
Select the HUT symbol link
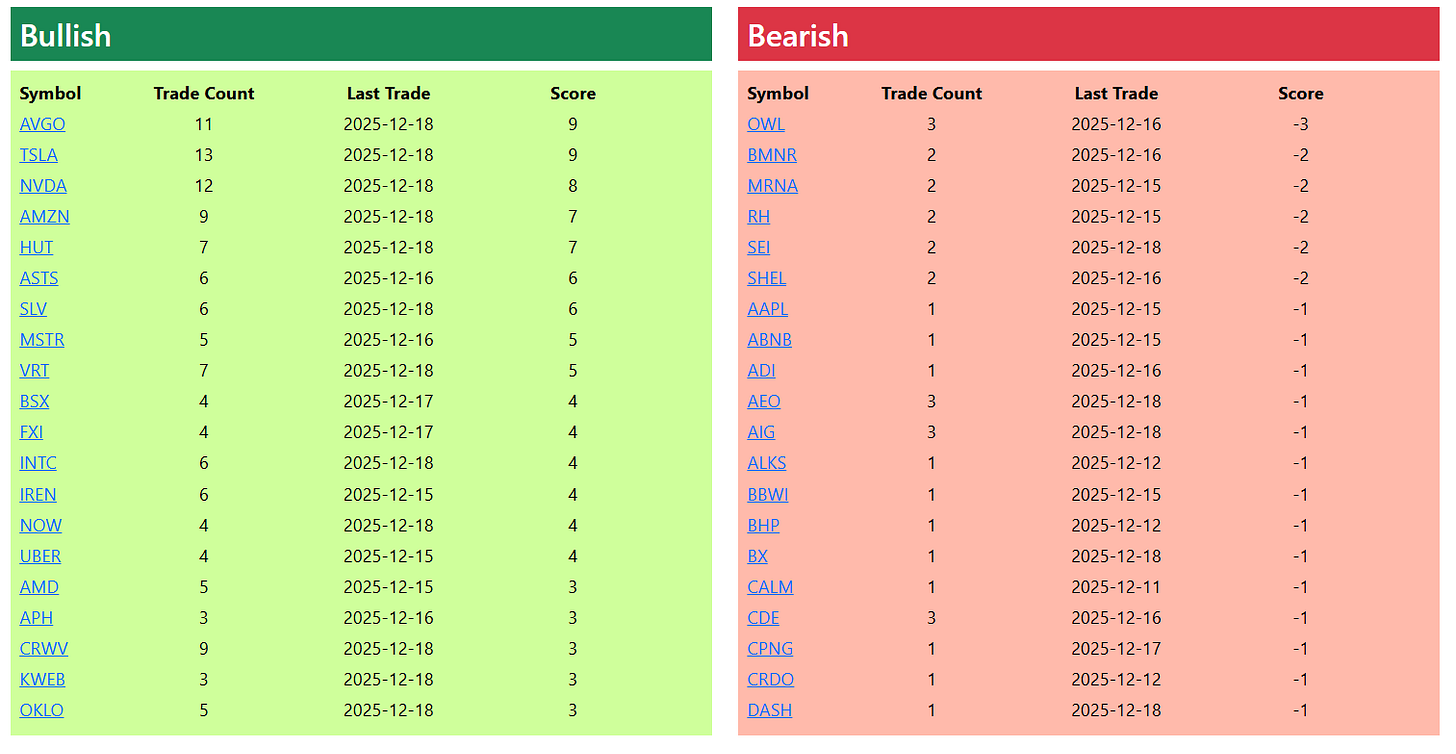(37, 248)
